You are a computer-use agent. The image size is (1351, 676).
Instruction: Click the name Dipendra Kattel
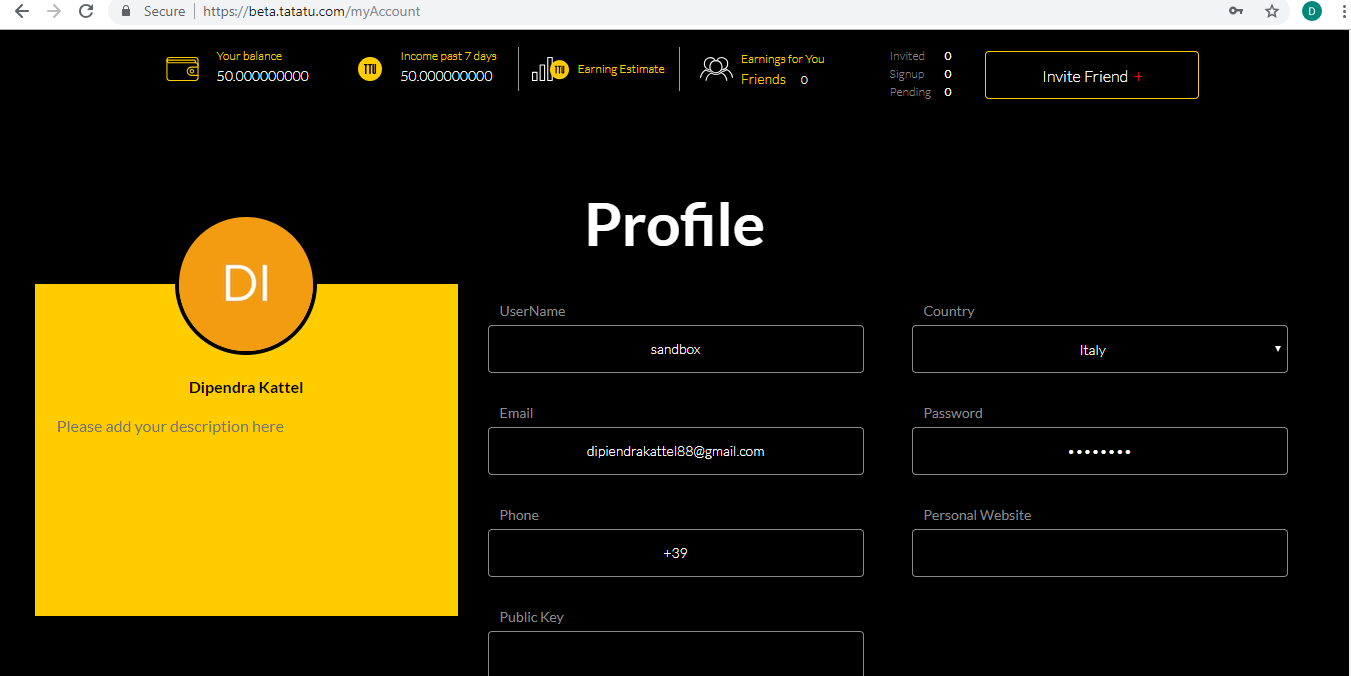(246, 388)
